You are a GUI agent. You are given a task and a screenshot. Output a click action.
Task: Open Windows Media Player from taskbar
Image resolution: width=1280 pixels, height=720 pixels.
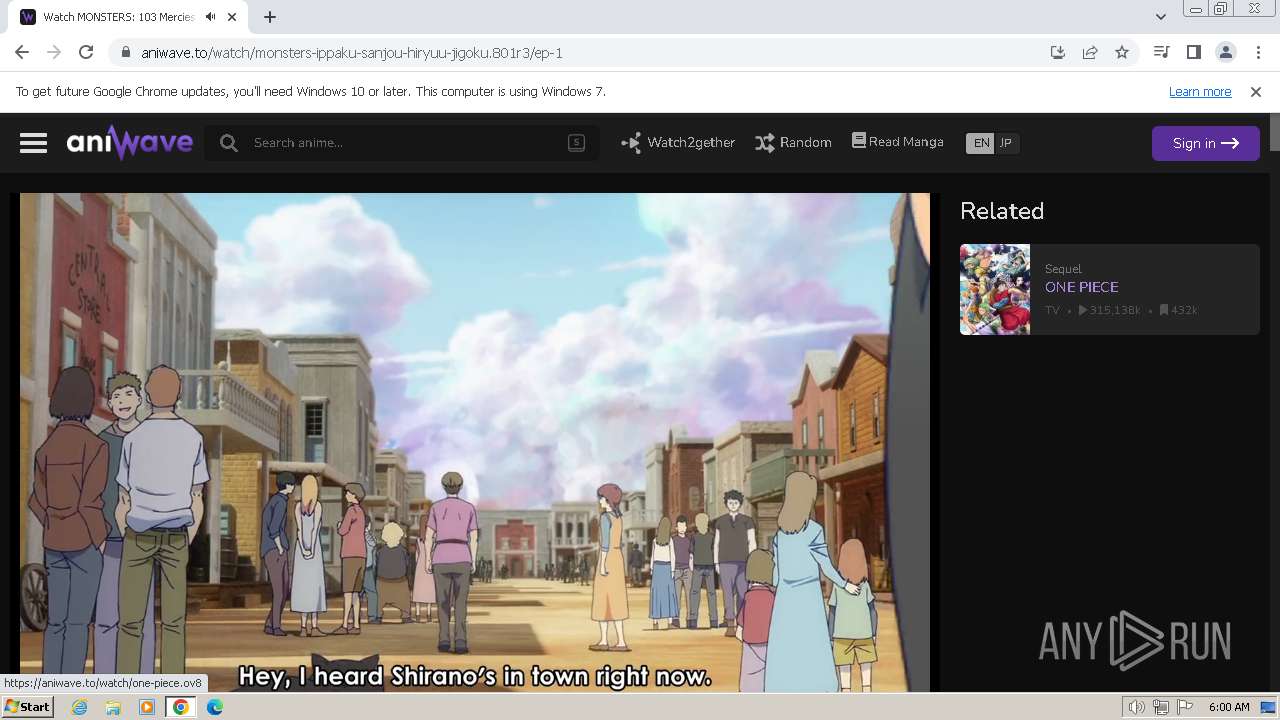(147, 707)
